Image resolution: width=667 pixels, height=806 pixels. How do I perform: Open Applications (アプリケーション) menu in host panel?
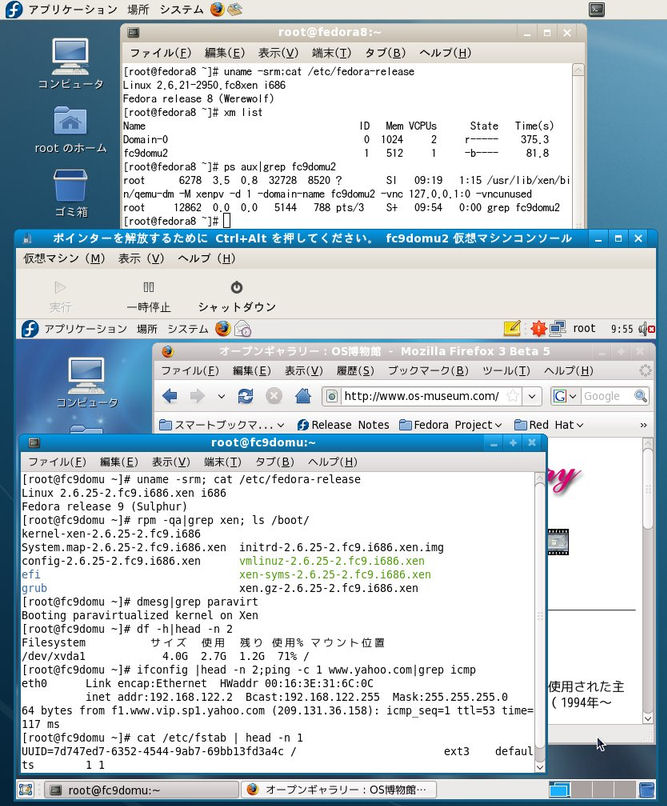tap(72, 9)
